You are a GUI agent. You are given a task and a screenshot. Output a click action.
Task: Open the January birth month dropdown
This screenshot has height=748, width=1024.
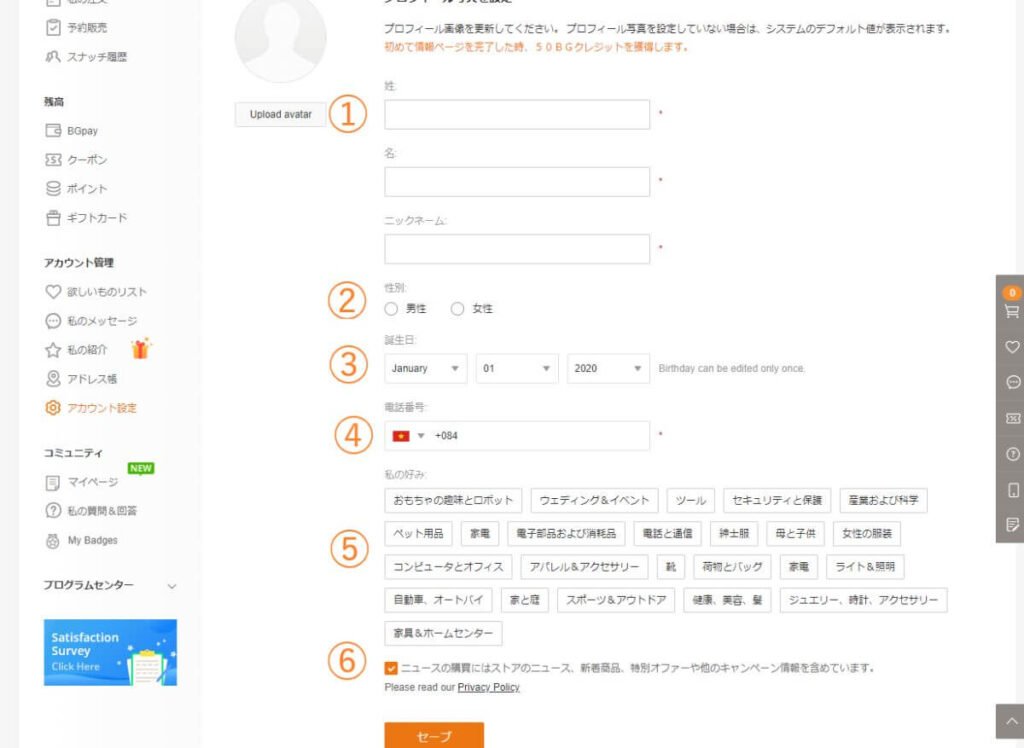[x=426, y=368]
